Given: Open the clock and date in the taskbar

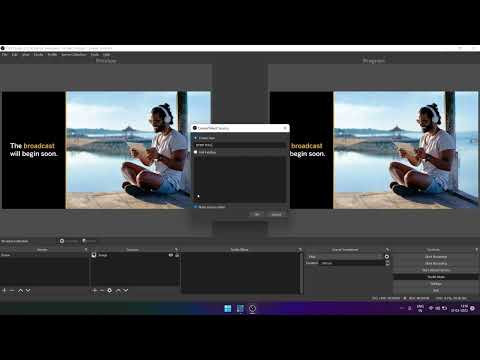Looking at the screenshot, I should click(460, 308).
